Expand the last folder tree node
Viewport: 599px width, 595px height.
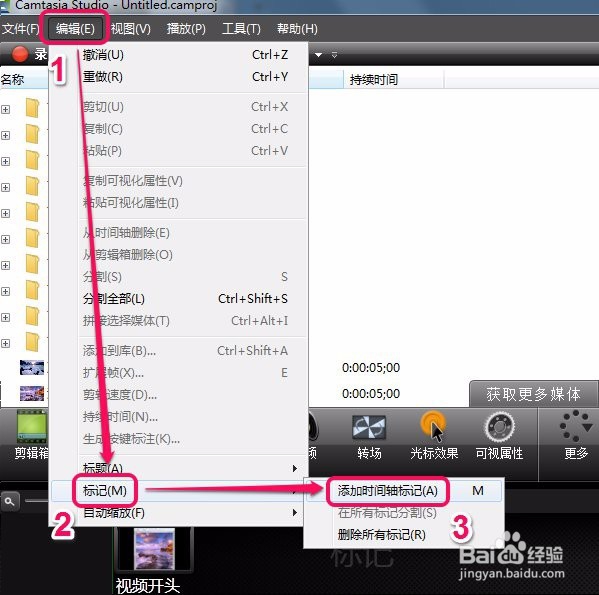(x=5, y=343)
